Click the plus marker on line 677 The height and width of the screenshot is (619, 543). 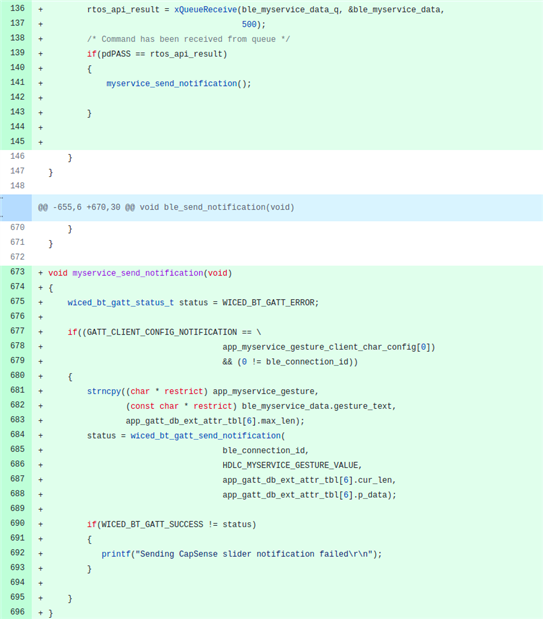[x=40, y=332]
